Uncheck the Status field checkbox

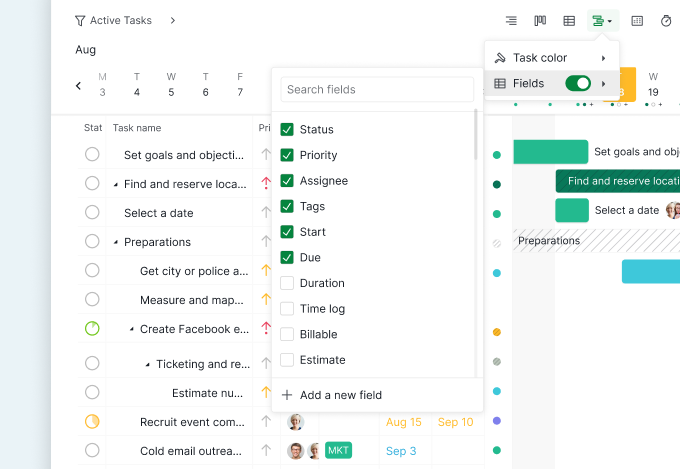(x=287, y=130)
